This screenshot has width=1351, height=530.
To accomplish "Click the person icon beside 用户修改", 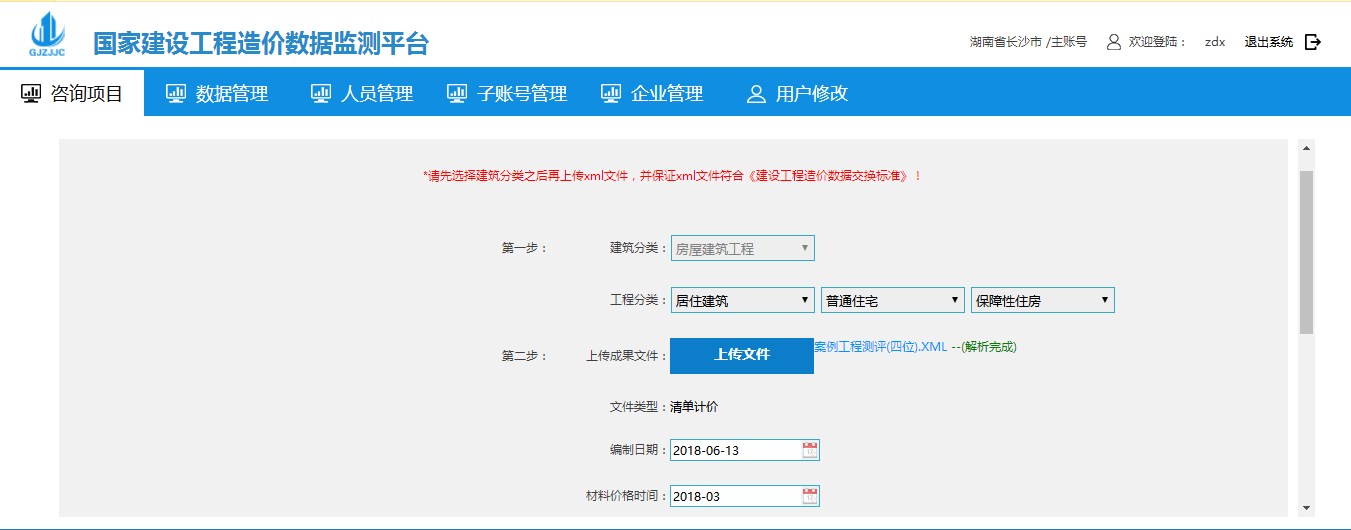I will point(756,93).
